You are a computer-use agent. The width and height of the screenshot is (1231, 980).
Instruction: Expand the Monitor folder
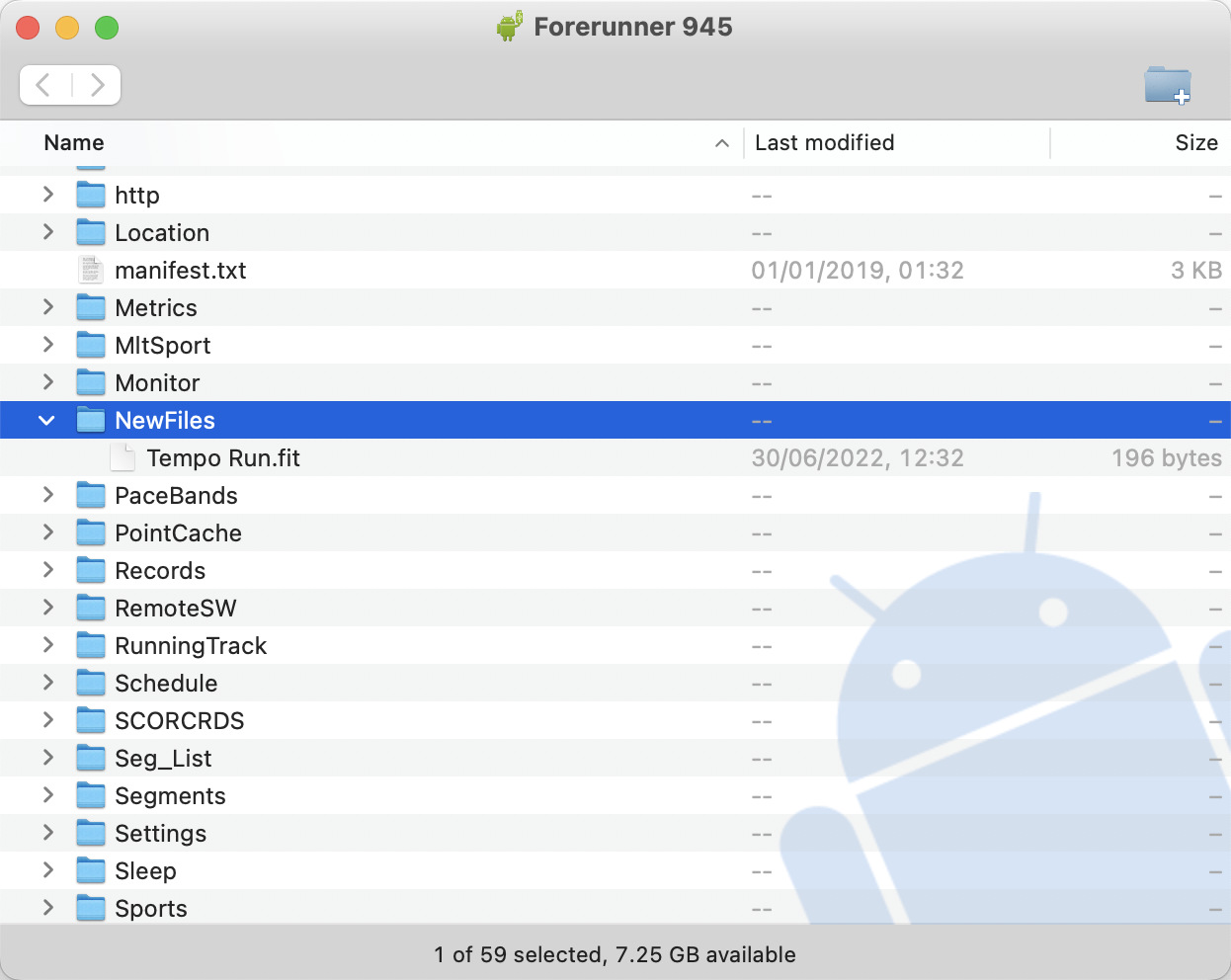tap(47, 382)
